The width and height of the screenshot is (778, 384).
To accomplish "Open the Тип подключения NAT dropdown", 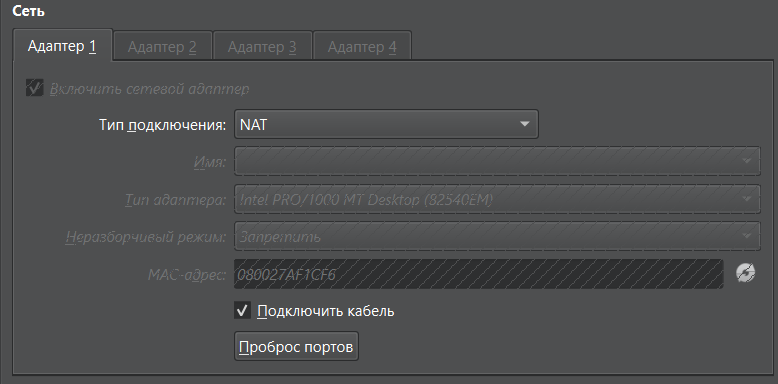I will point(386,124).
